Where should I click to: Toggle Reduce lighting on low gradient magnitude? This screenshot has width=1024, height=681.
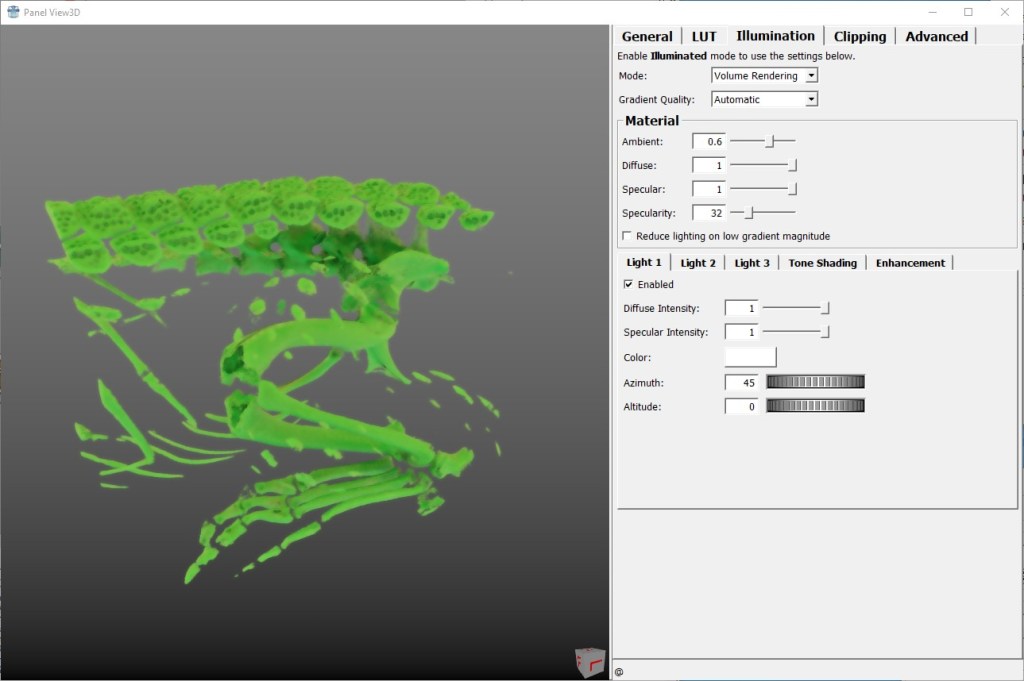coord(627,236)
